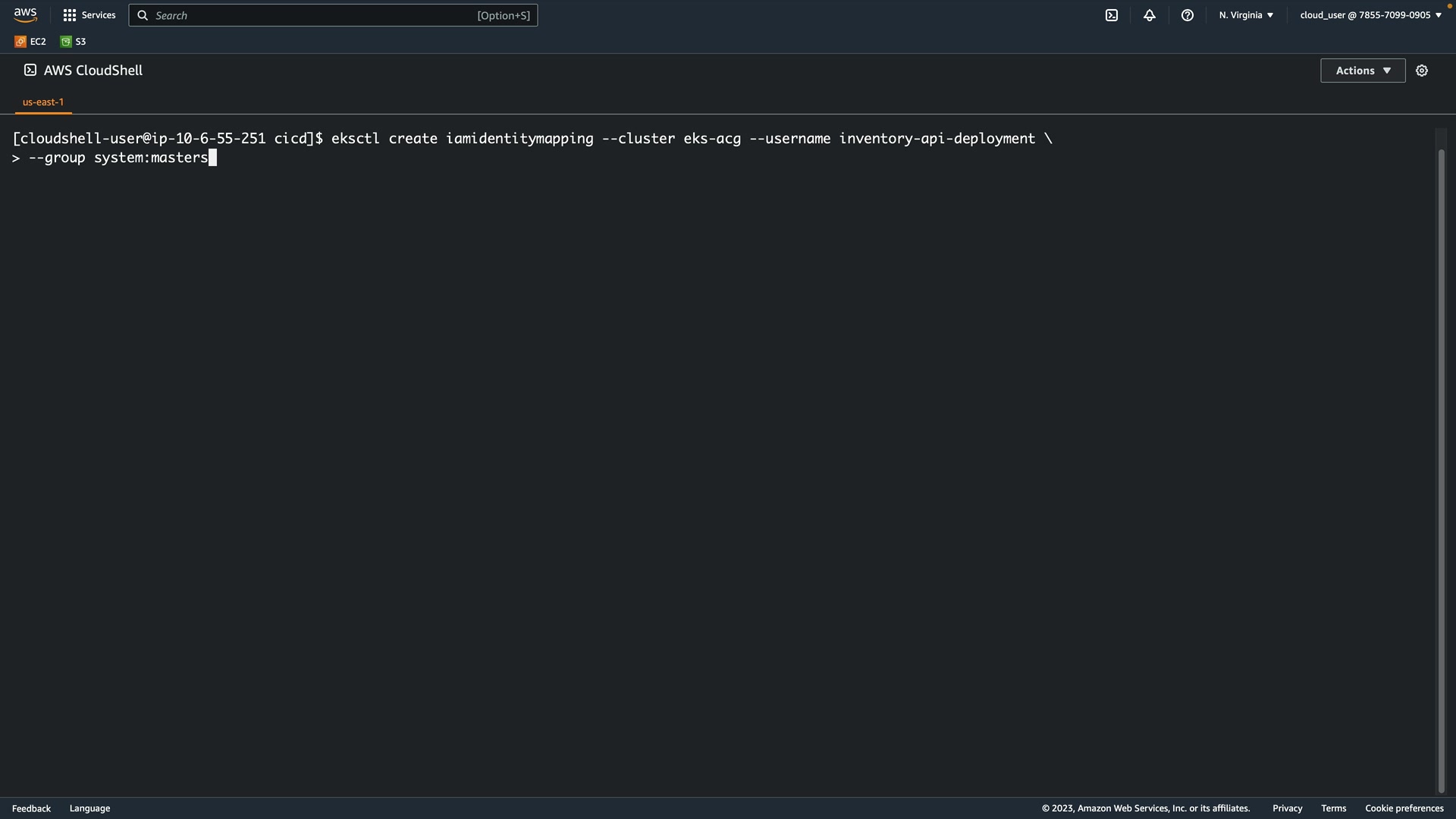Click the terminal vertical scrollbar
1456x819 pixels.
[1442, 470]
